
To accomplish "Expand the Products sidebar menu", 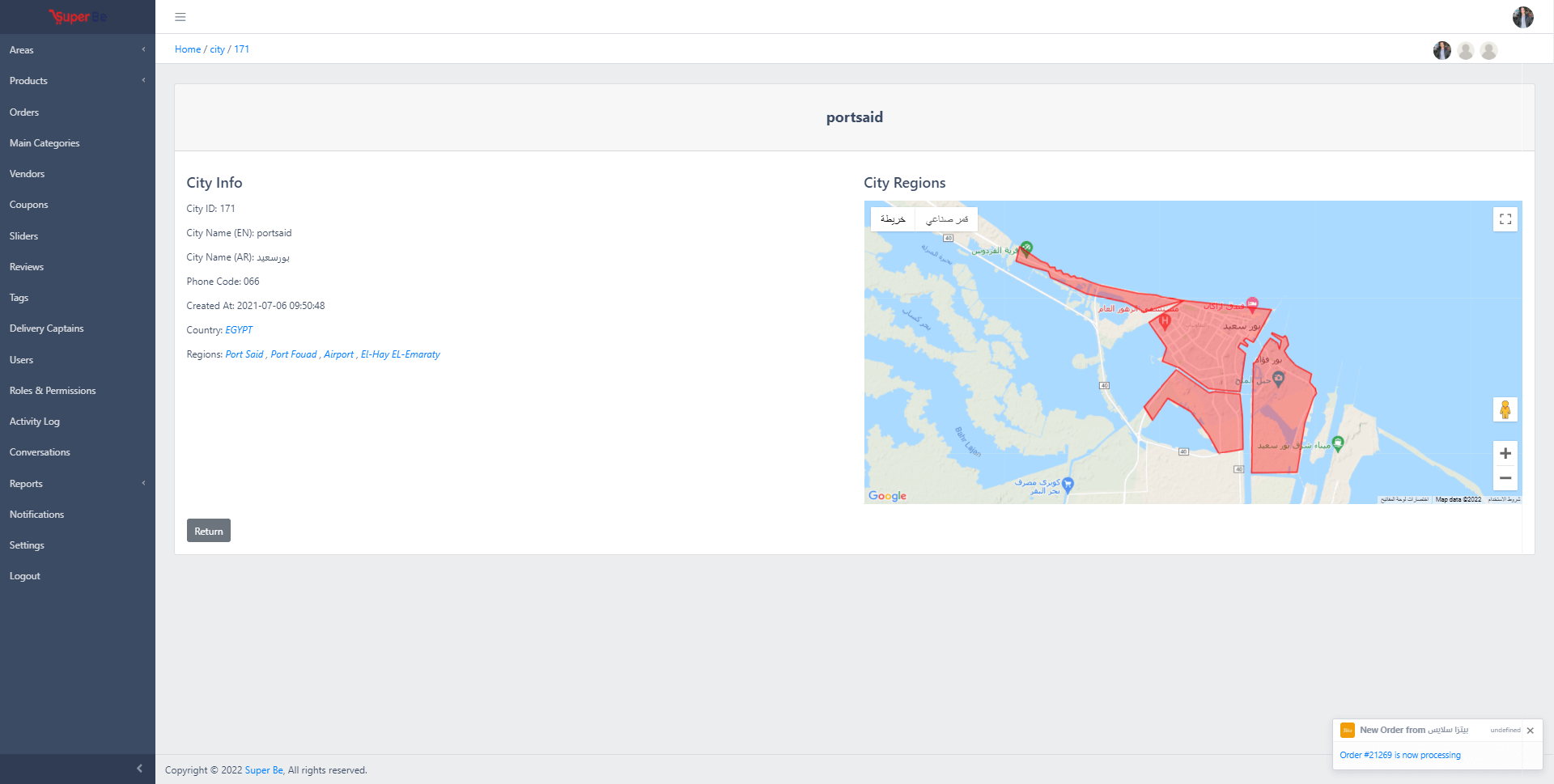I will [x=78, y=81].
